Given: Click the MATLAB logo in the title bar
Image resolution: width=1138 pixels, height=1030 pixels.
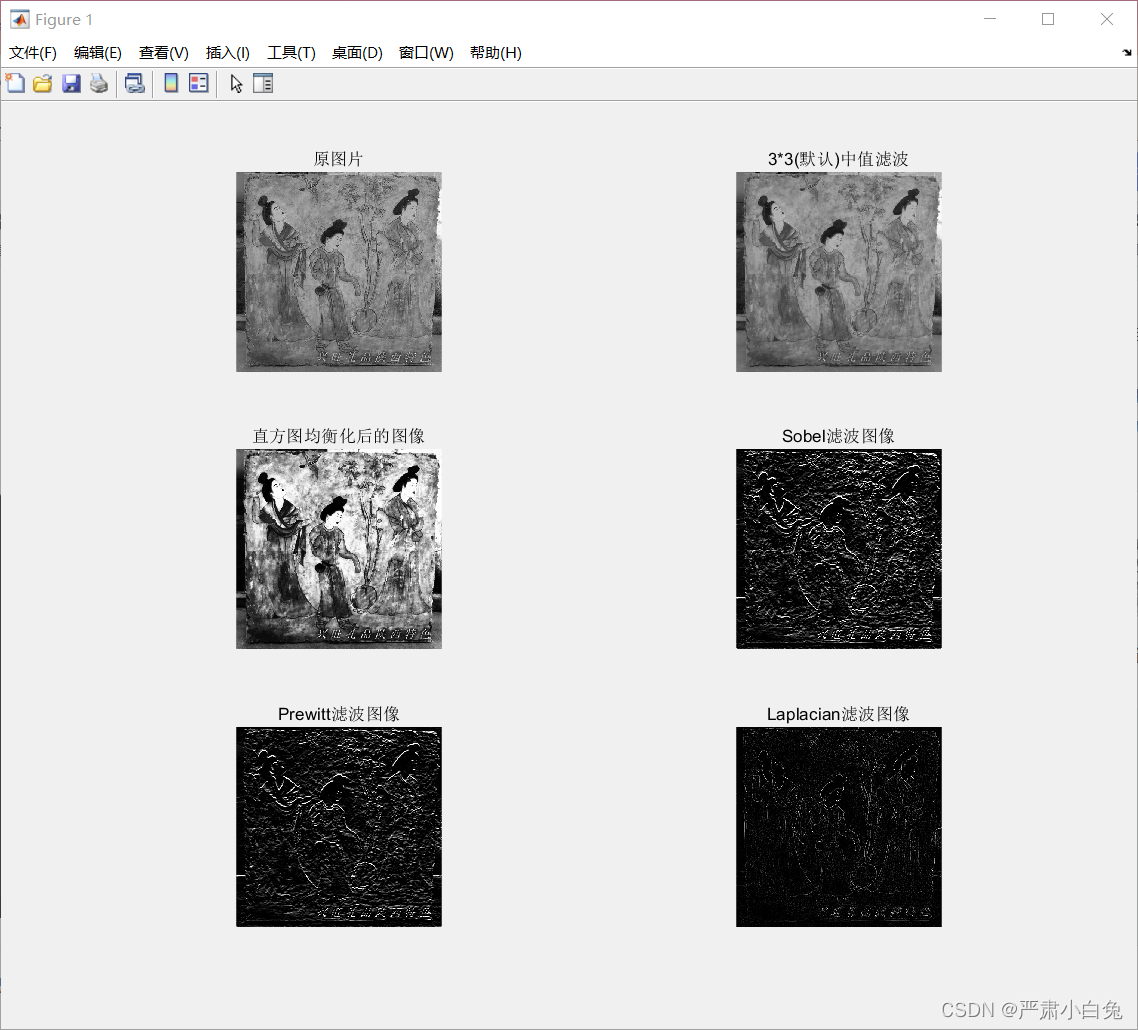Looking at the screenshot, I should (x=20, y=20).
